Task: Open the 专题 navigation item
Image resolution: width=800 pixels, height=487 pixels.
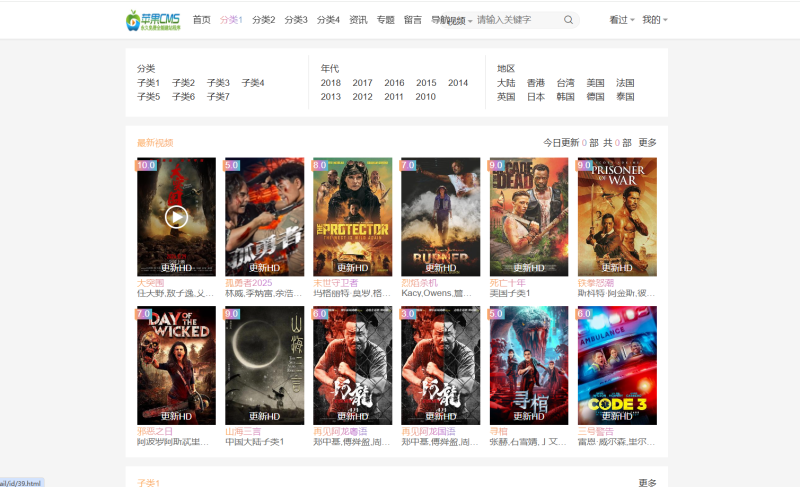Action: click(385, 20)
